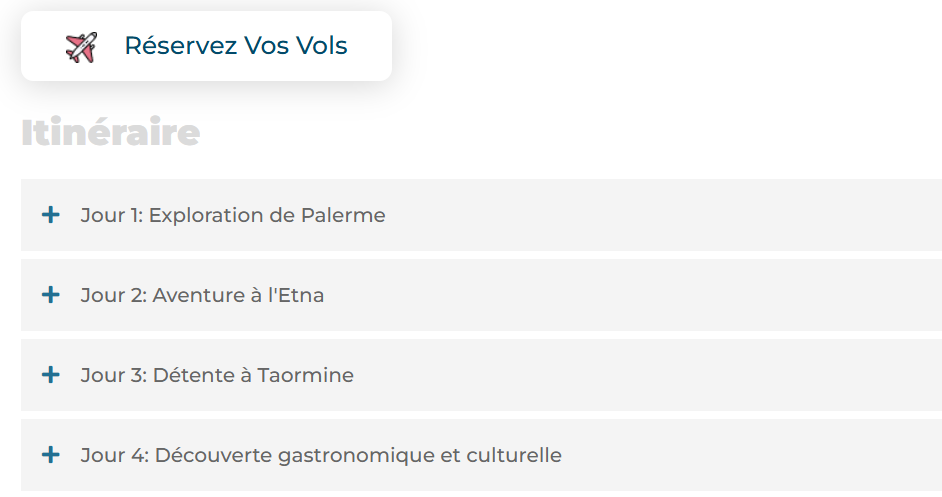Expand the Jour 1: Exploration de Palerme section
The height and width of the screenshot is (497, 942).
233,215
